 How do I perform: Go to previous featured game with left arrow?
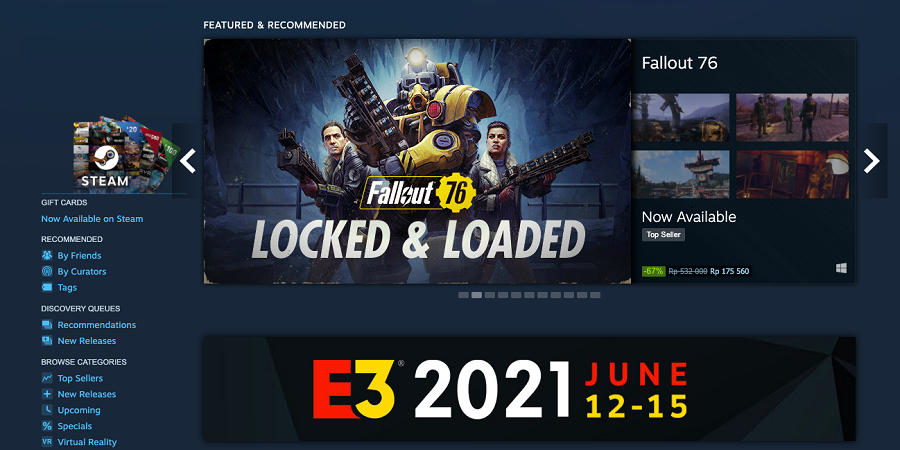pos(188,161)
